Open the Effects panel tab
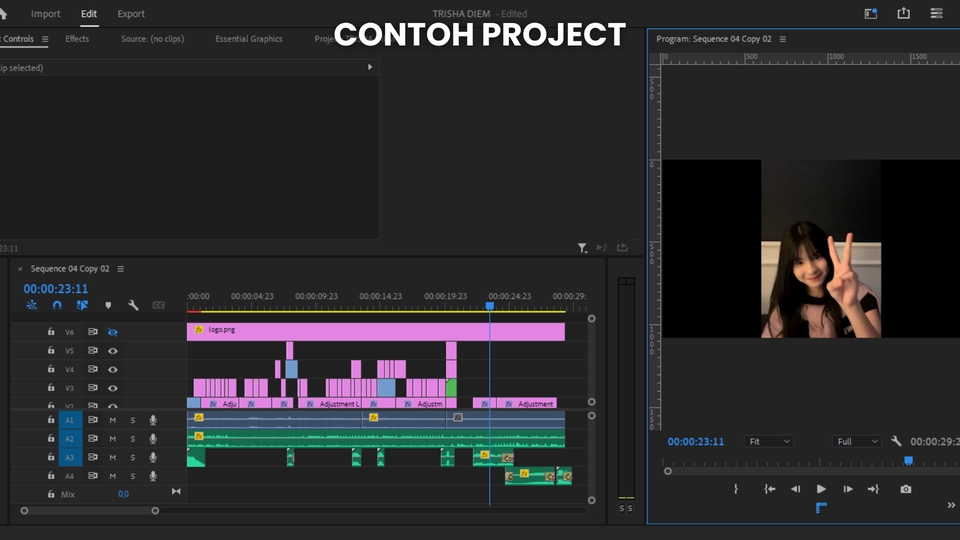The height and width of the screenshot is (540, 960). pos(77,39)
